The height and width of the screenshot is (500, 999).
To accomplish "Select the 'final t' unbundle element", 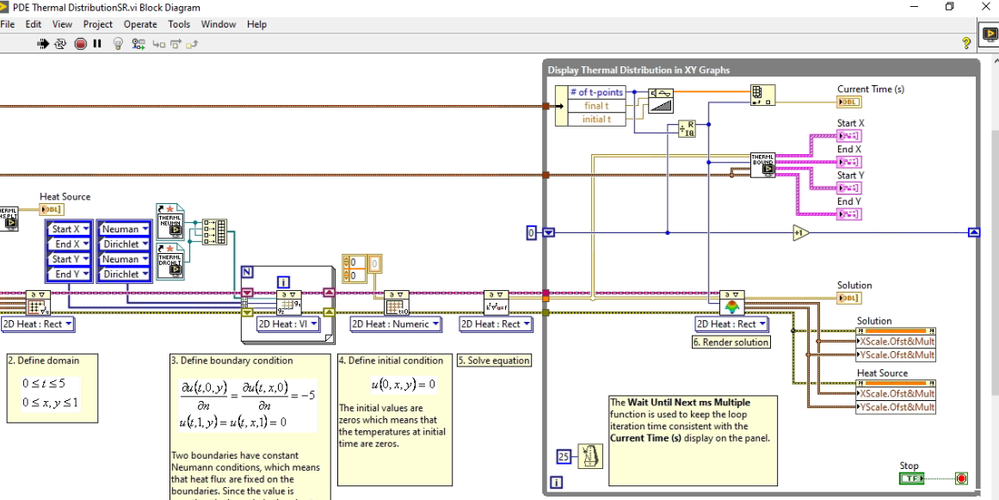I will pyautogui.click(x=596, y=106).
